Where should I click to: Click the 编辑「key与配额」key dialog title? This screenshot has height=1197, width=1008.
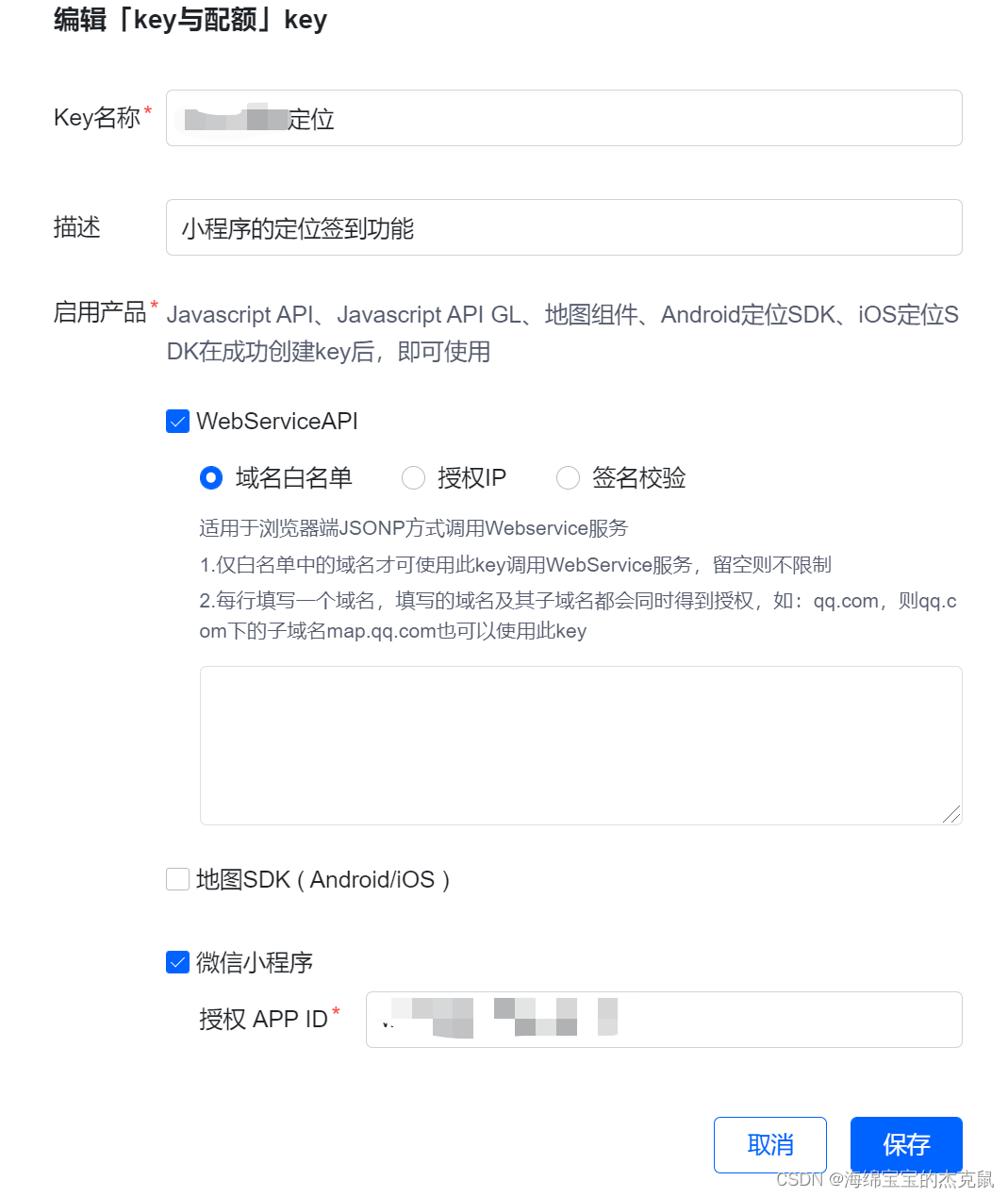click(190, 20)
